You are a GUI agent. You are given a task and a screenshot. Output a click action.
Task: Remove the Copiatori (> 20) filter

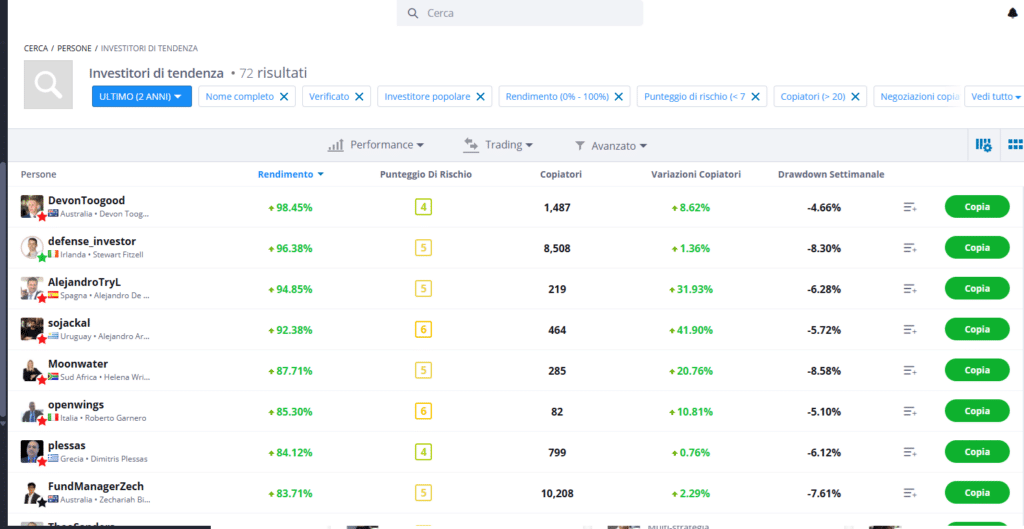pyautogui.click(x=855, y=96)
